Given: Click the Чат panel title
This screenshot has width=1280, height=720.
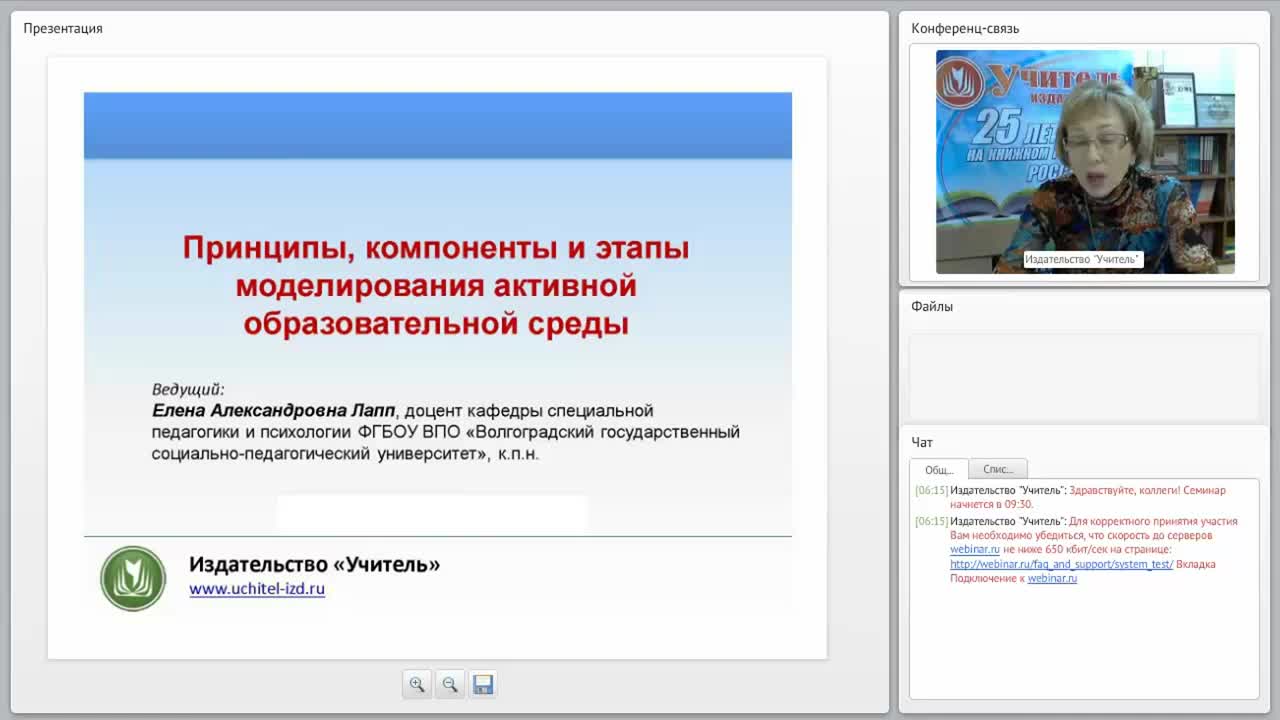Looking at the screenshot, I should tap(922, 442).
